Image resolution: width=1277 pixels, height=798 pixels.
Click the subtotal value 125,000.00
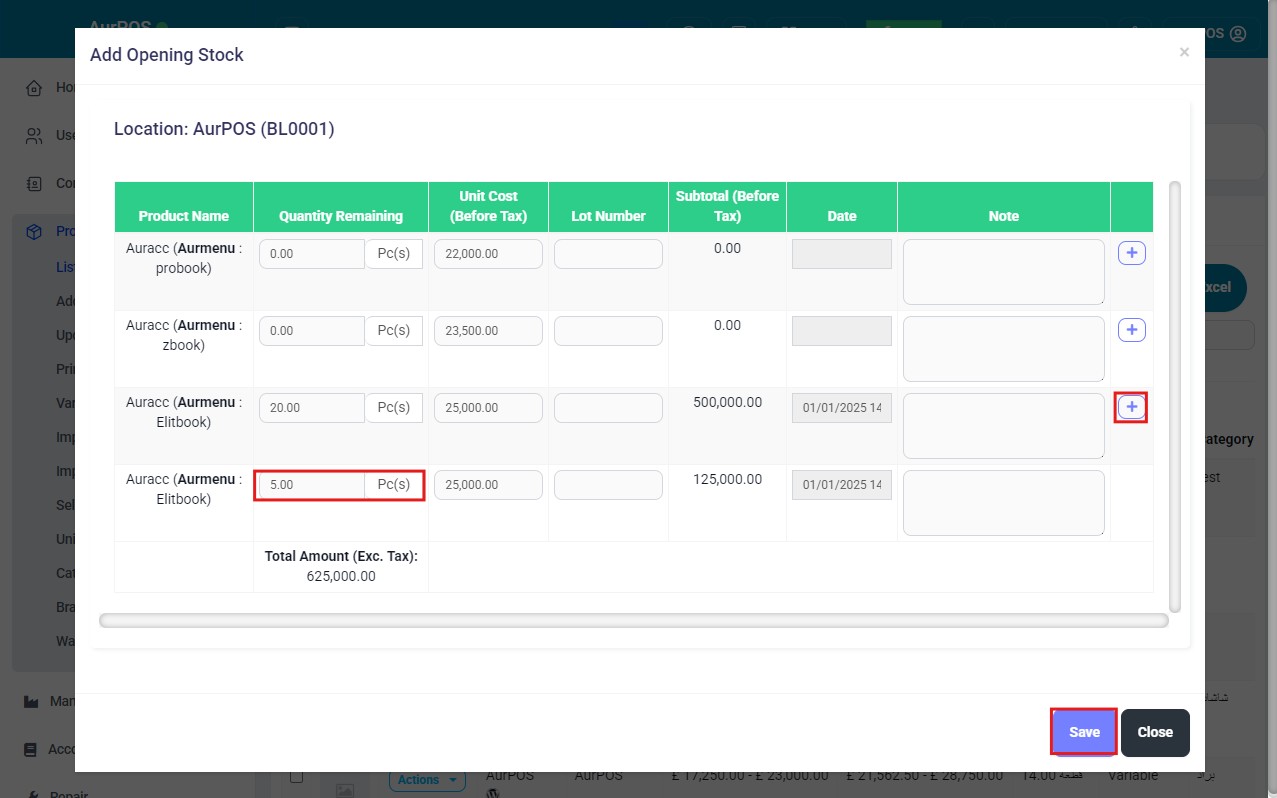[727, 479]
